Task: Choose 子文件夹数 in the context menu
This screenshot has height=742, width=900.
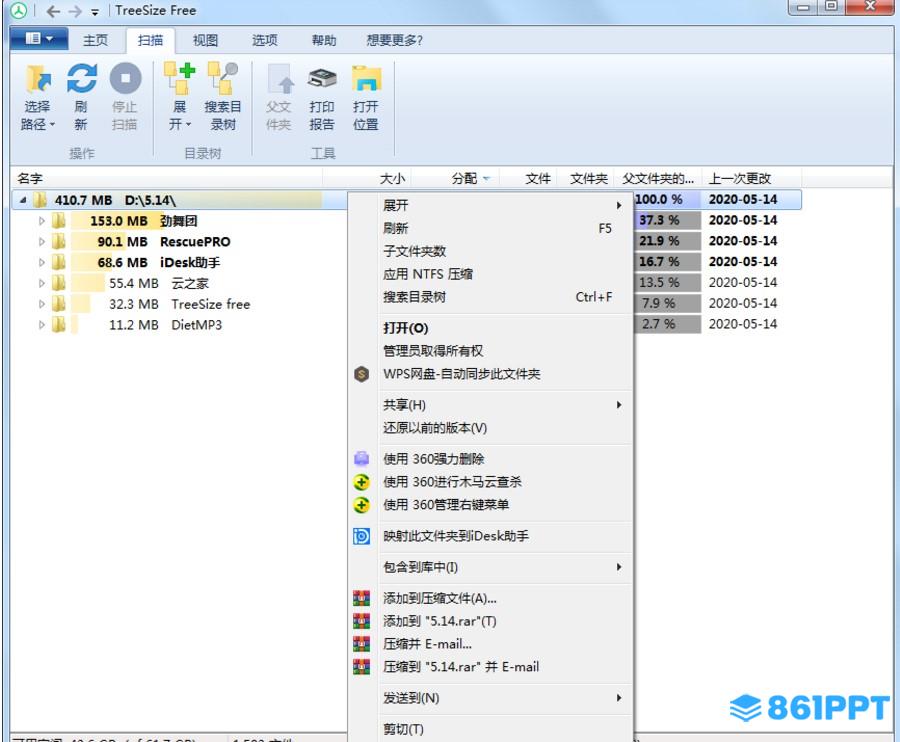Action: point(505,251)
